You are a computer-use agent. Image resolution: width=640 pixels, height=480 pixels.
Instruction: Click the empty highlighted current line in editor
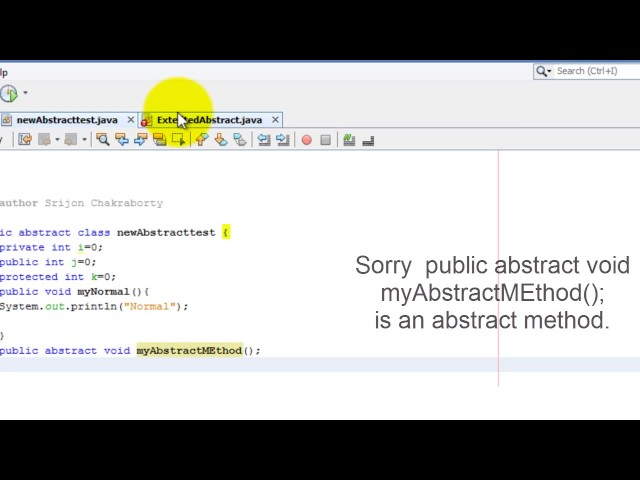[x=320, y=364]
